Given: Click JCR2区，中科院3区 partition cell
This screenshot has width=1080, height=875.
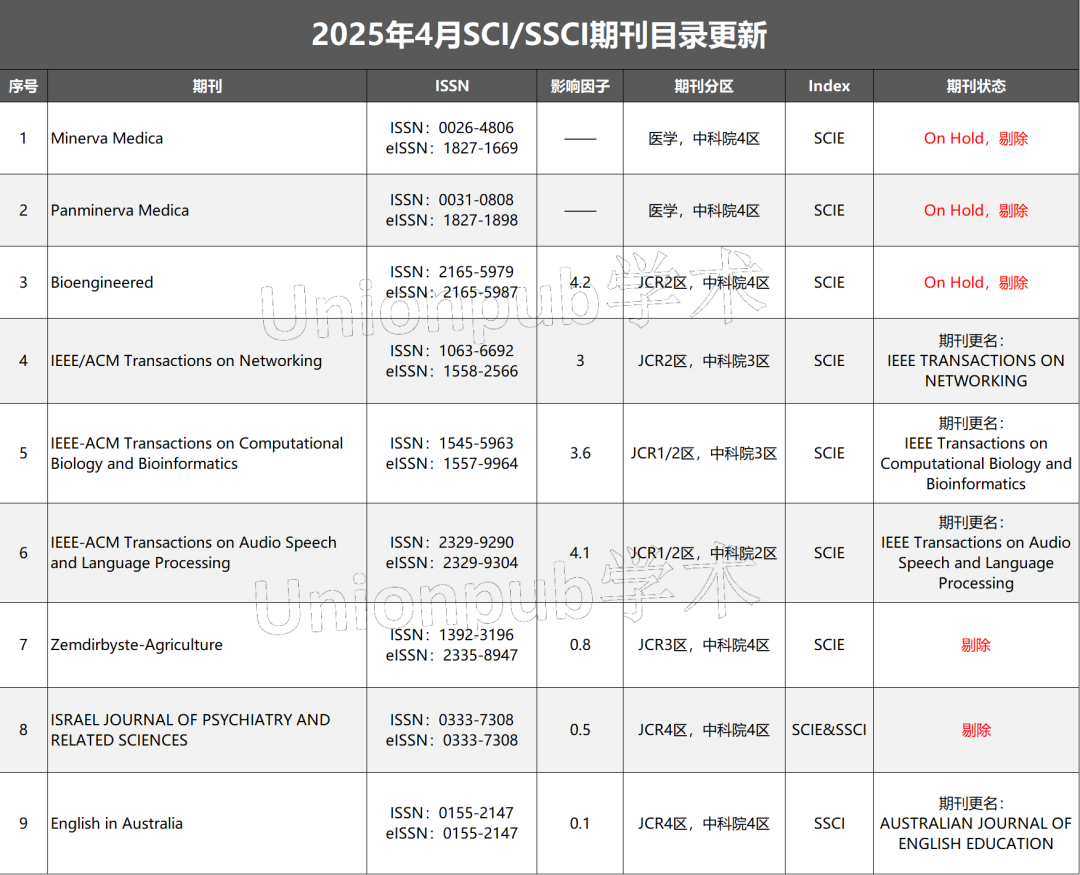Looking at the screenshot, I should (704, 360).
